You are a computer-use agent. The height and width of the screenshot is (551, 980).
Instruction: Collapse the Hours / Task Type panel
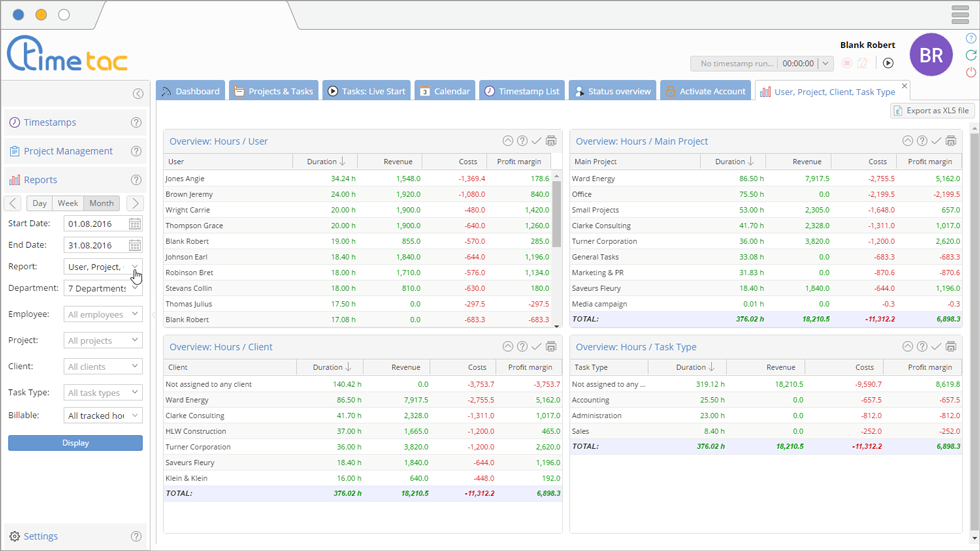click(908, 347)
